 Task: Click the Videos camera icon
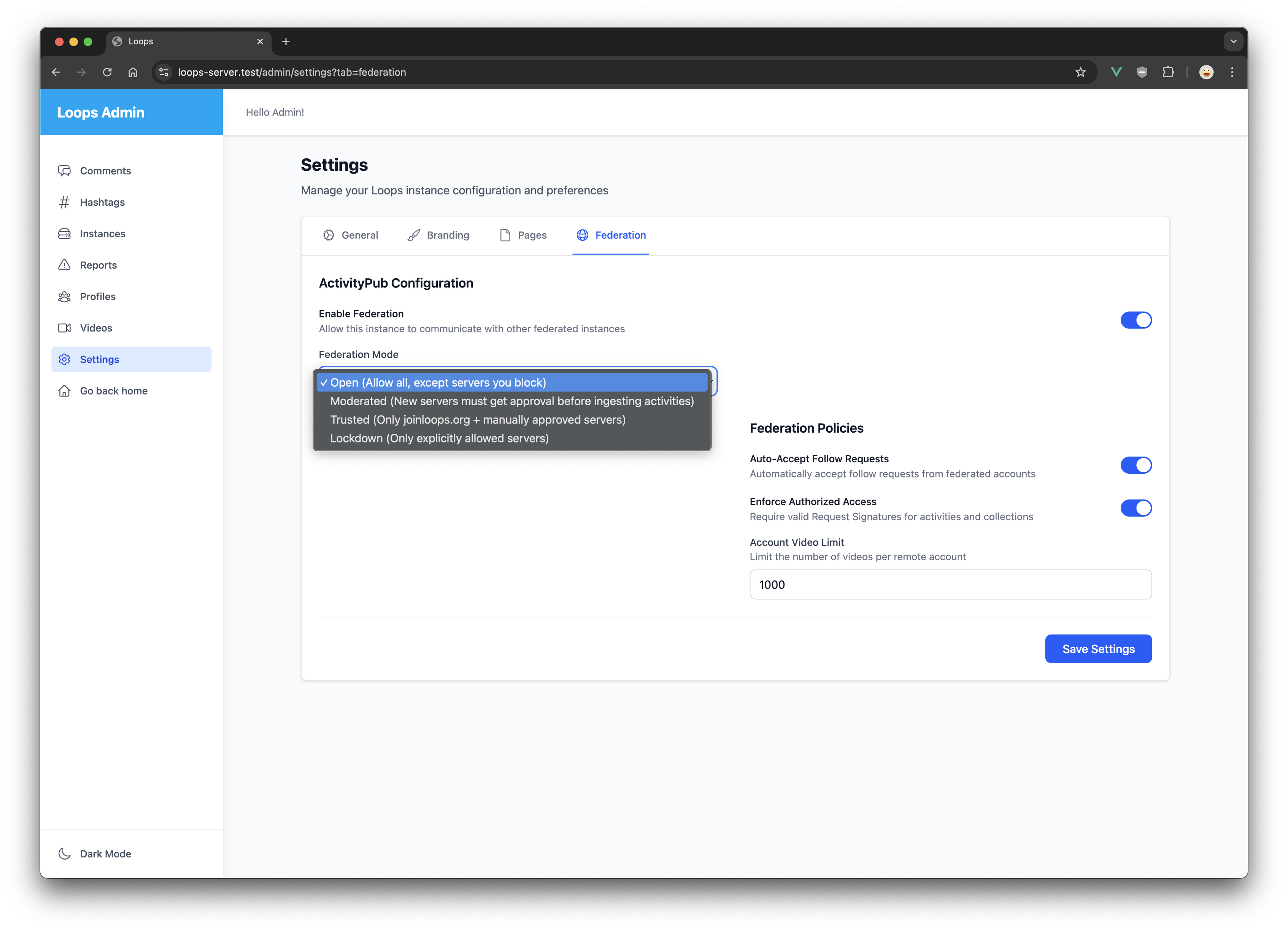[64, 328]
